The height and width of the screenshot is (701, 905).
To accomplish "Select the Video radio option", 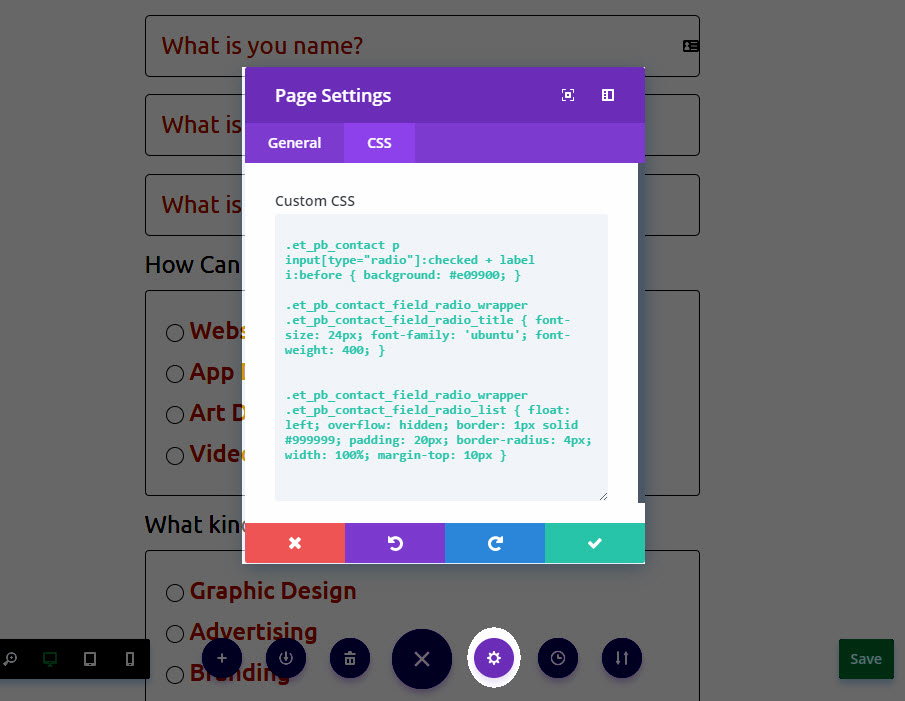I will click(x=175, y=456).
